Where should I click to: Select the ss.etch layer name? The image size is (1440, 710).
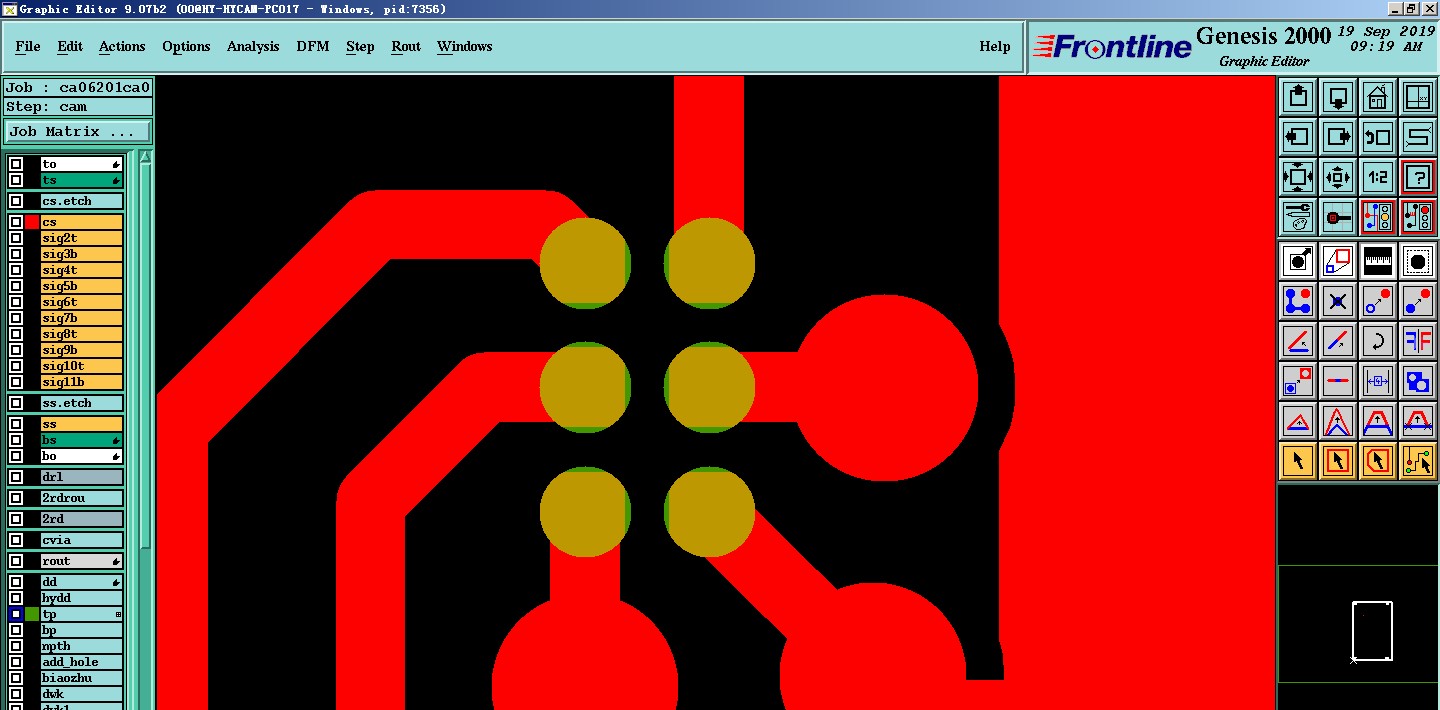pos(82,403)
